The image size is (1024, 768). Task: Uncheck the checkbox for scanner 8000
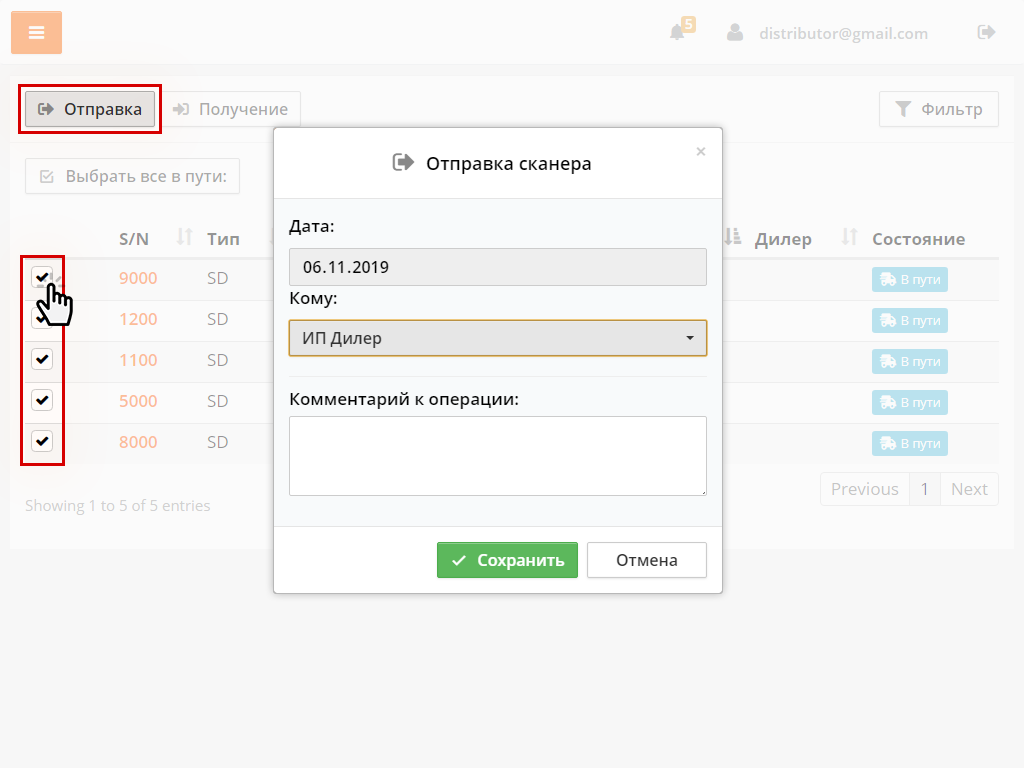[x=42, y=441]
